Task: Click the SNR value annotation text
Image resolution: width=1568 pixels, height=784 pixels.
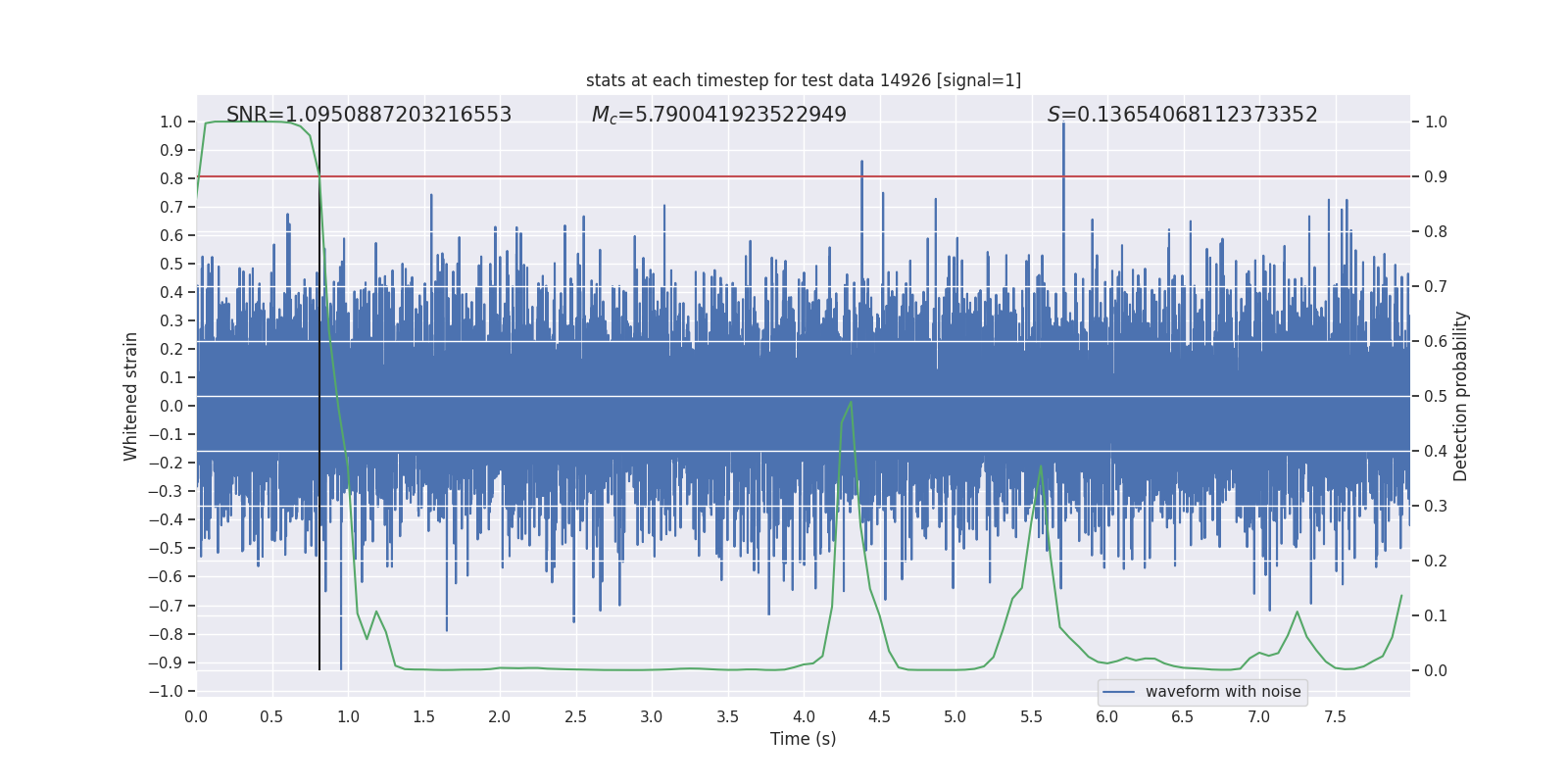Action: 368,115
